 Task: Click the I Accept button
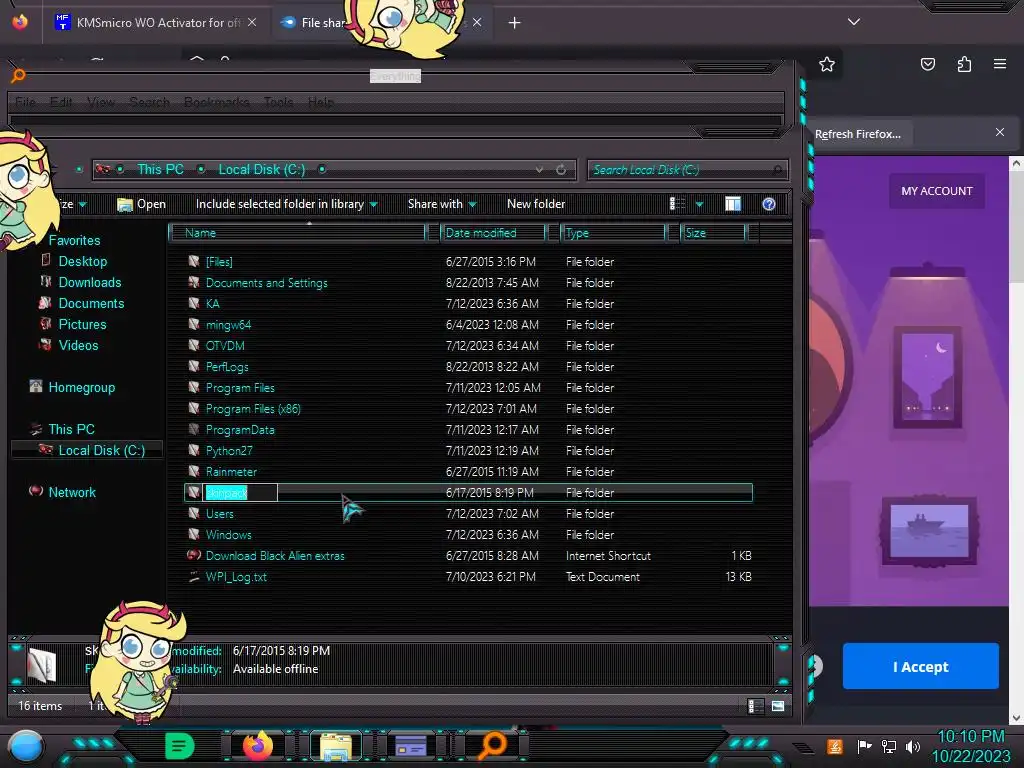click(x=921, y=666)
